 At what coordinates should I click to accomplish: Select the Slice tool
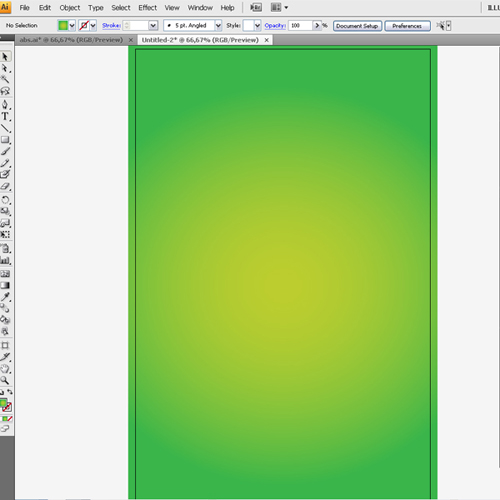pyautogui.click(x=5, y=357)
